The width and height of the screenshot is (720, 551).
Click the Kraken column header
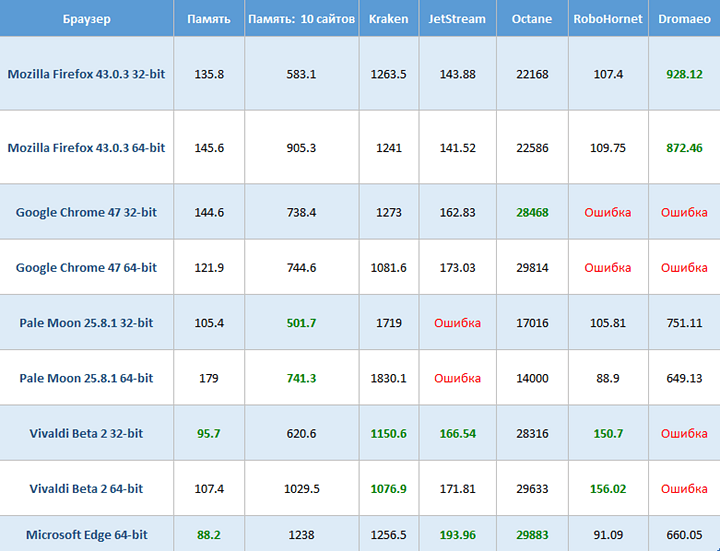point(388,19)
